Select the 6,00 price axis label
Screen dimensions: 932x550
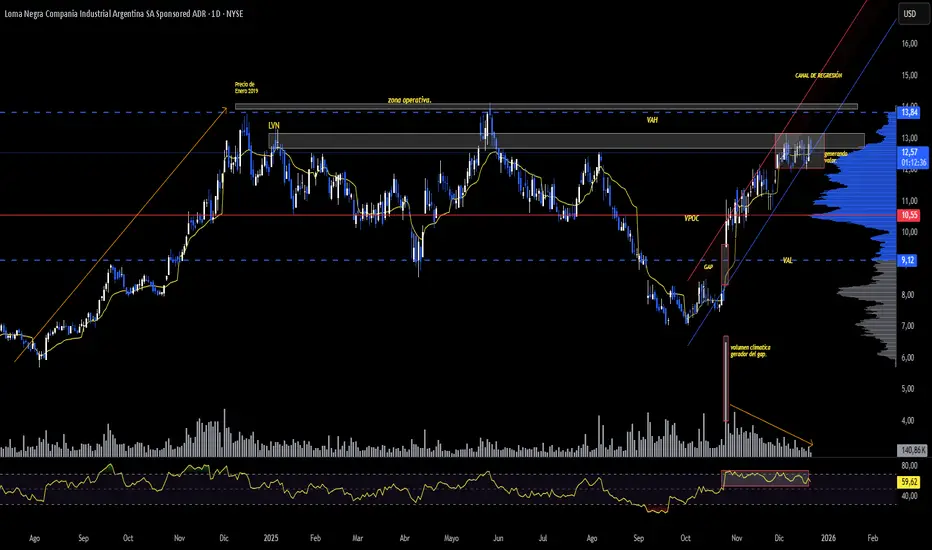pyautogui.click(x=908, y=357)
